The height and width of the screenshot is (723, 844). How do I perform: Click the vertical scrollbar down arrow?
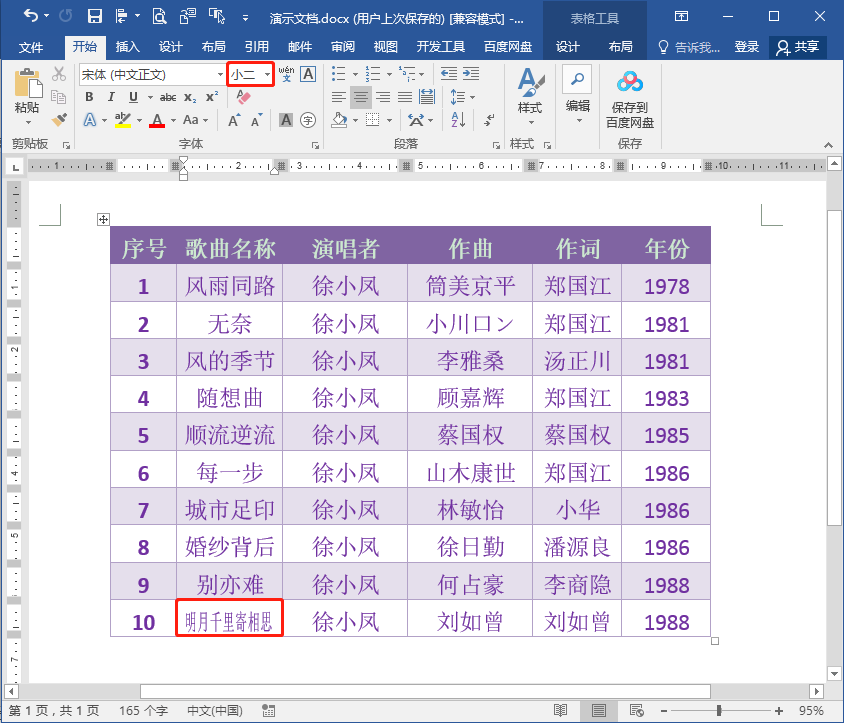click(x=835, y=673)
